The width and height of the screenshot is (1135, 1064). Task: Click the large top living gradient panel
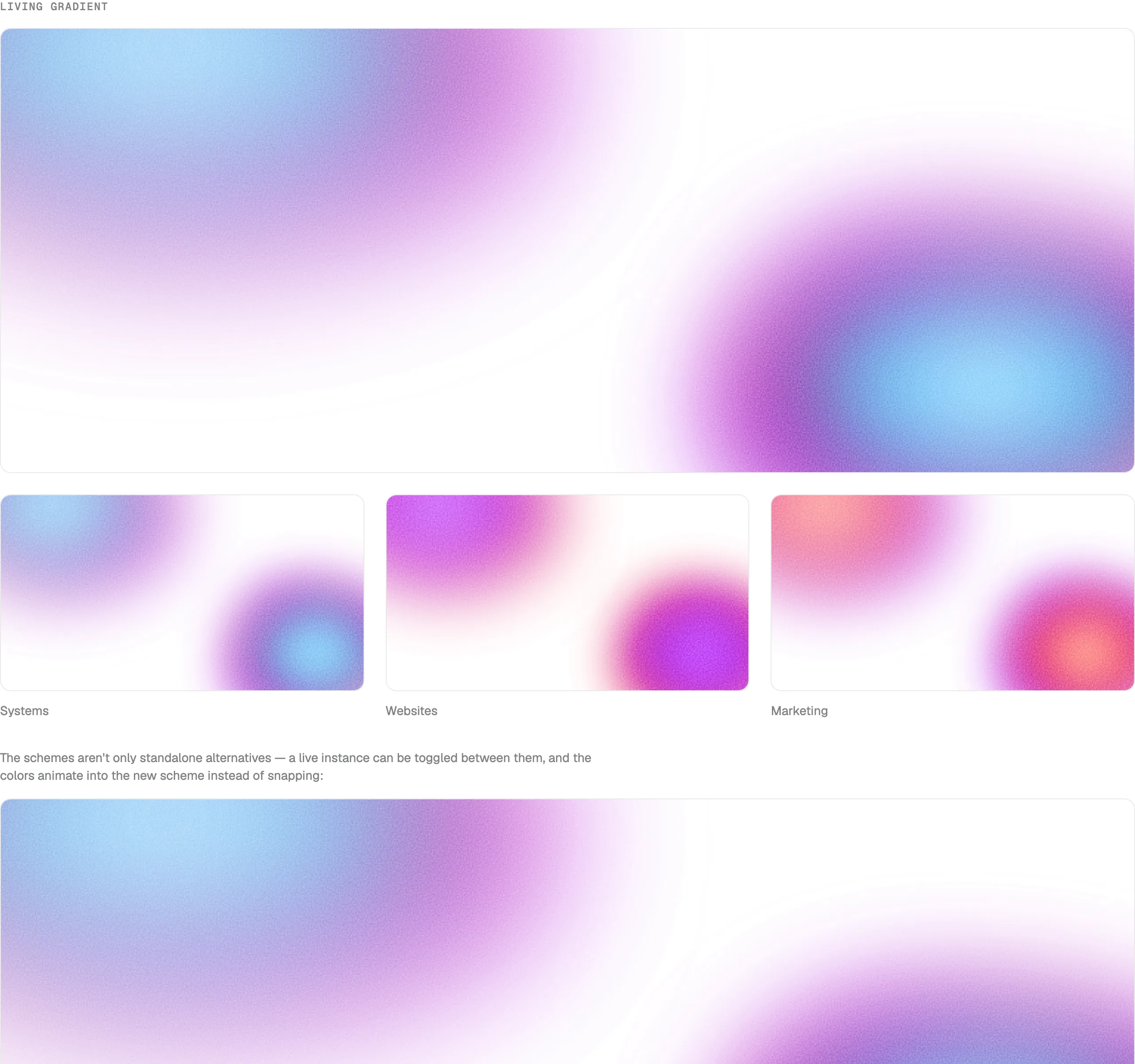[x=567, y=250]
